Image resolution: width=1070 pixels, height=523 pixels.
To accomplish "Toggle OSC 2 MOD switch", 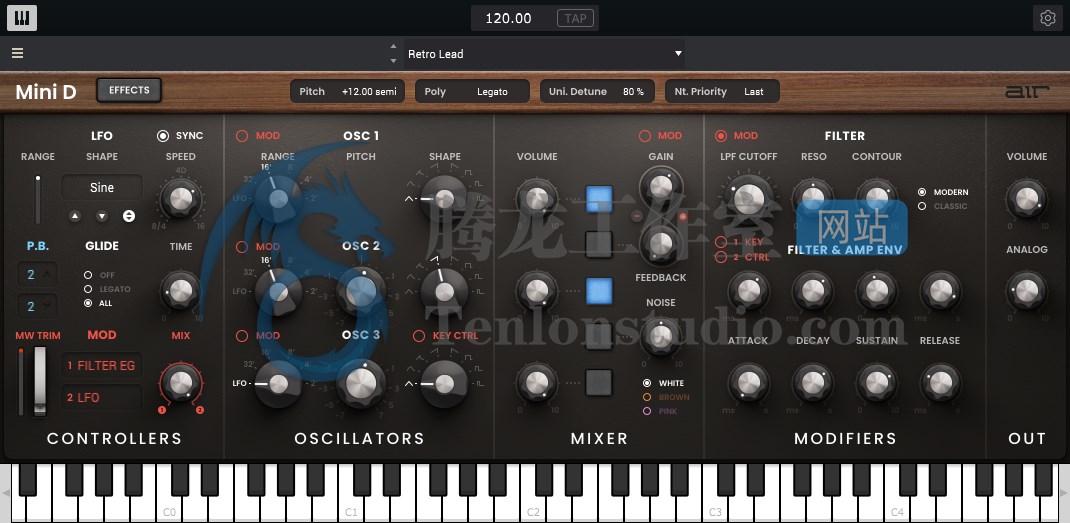I will 242,246.
